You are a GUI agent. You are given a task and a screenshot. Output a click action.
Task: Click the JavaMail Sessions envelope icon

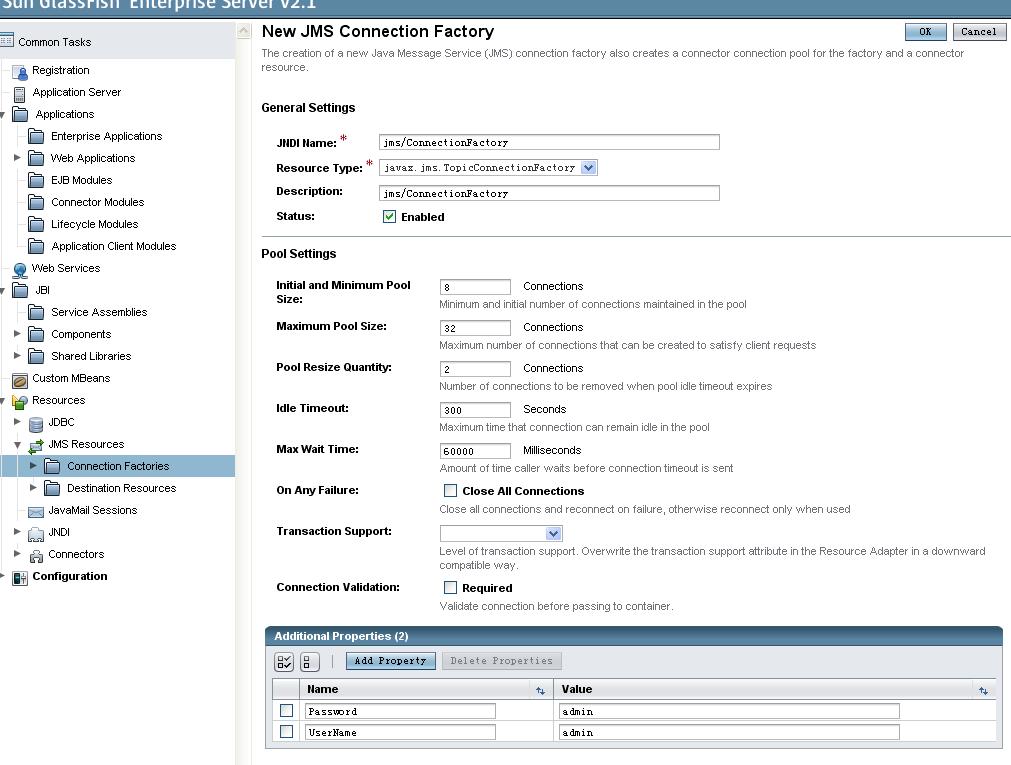tap(36, 511)
